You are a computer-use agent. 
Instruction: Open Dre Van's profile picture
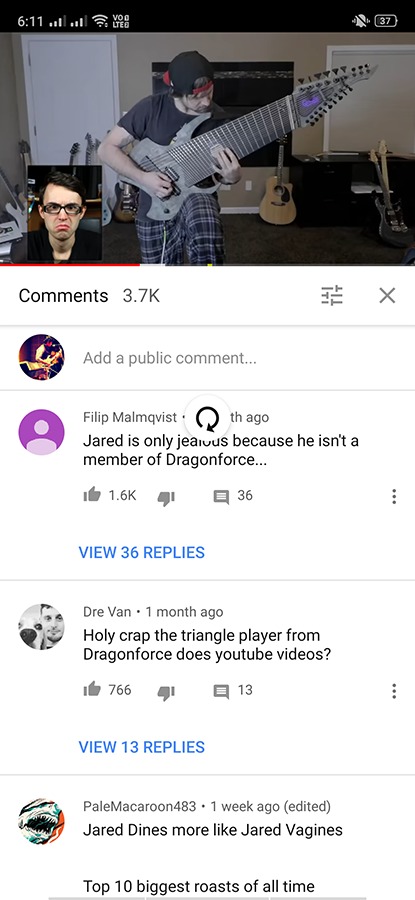pyautogui.click(x=41, y=627)
